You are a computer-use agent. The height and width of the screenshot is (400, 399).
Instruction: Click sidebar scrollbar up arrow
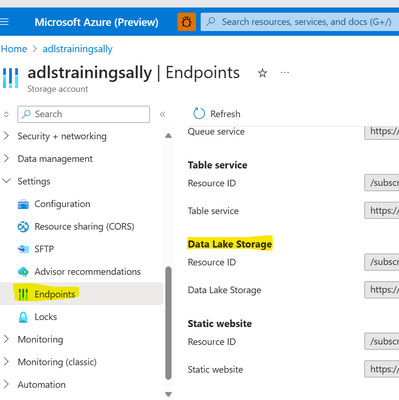[168, 135]
